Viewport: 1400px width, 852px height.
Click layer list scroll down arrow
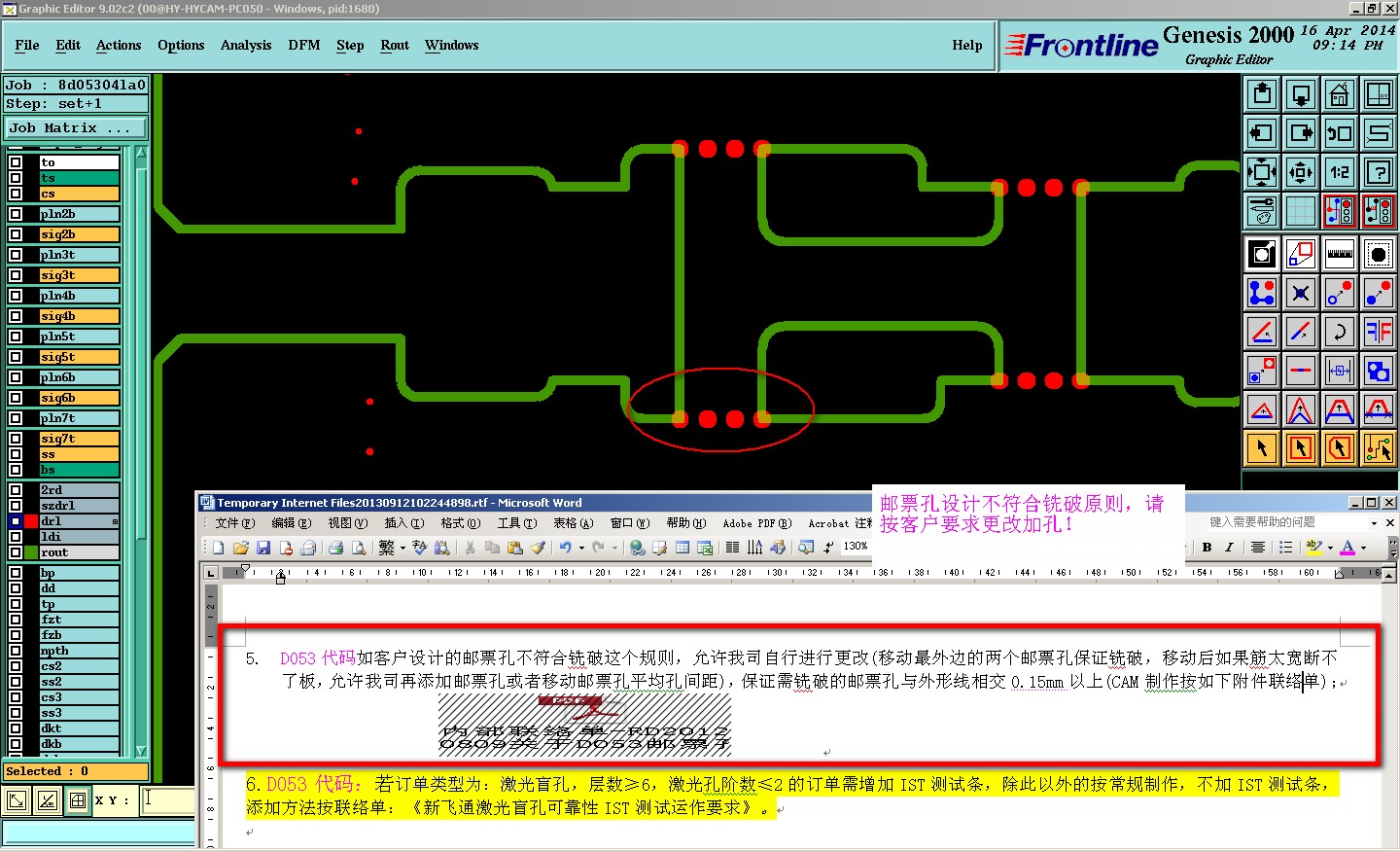pos(141,751)
